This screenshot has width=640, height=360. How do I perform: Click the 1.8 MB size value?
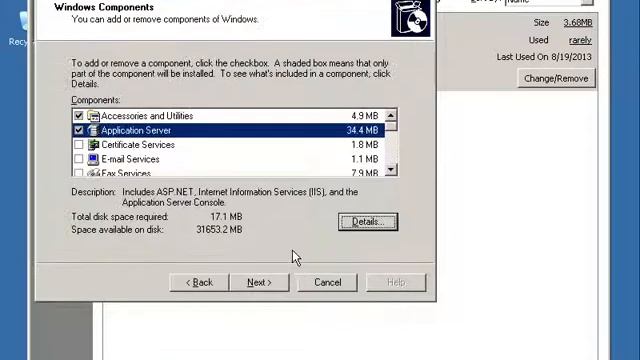(x=364, y=144)
